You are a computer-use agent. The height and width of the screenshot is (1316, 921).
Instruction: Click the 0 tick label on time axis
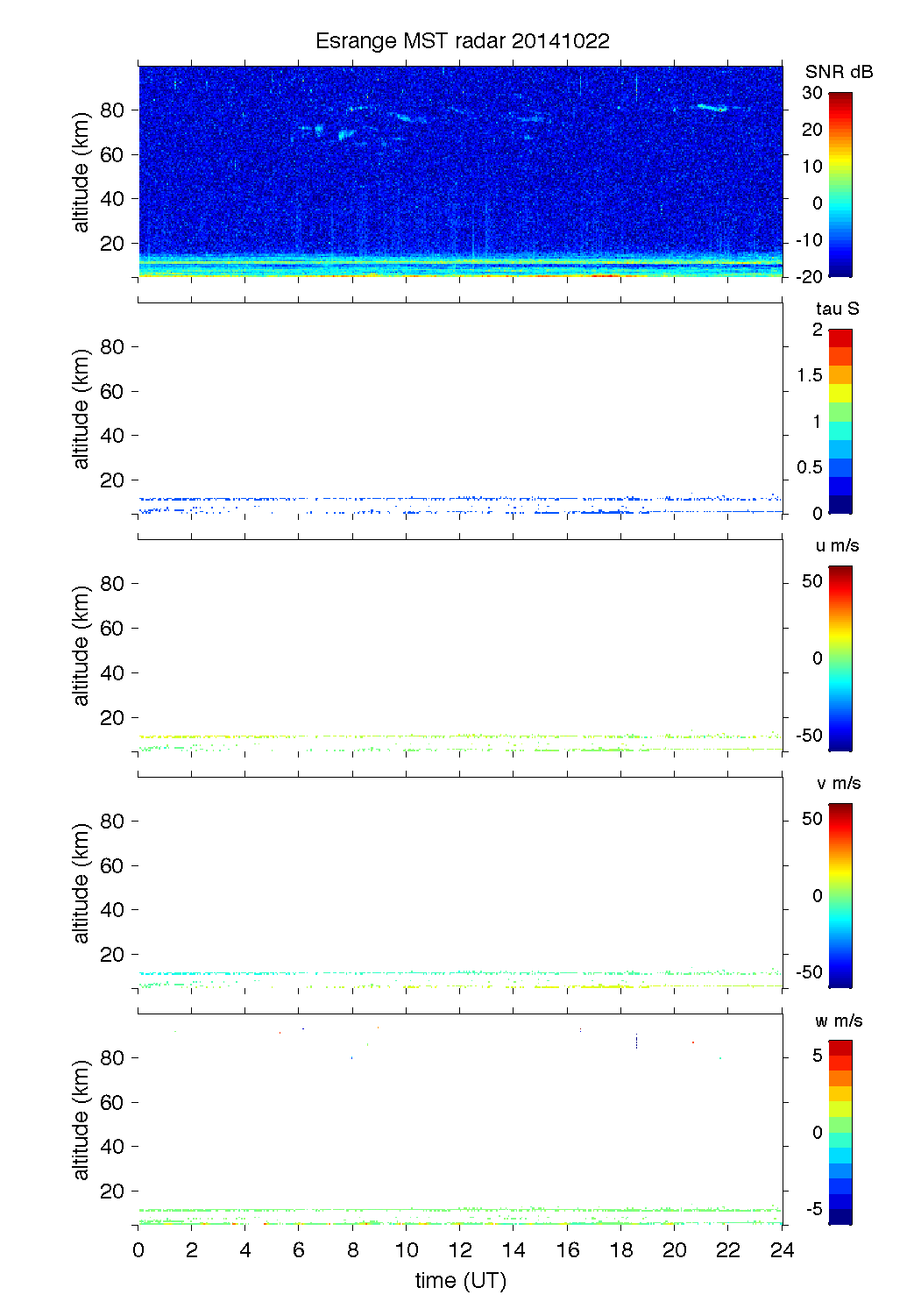pyautogui.click(x=138, y=1250)
